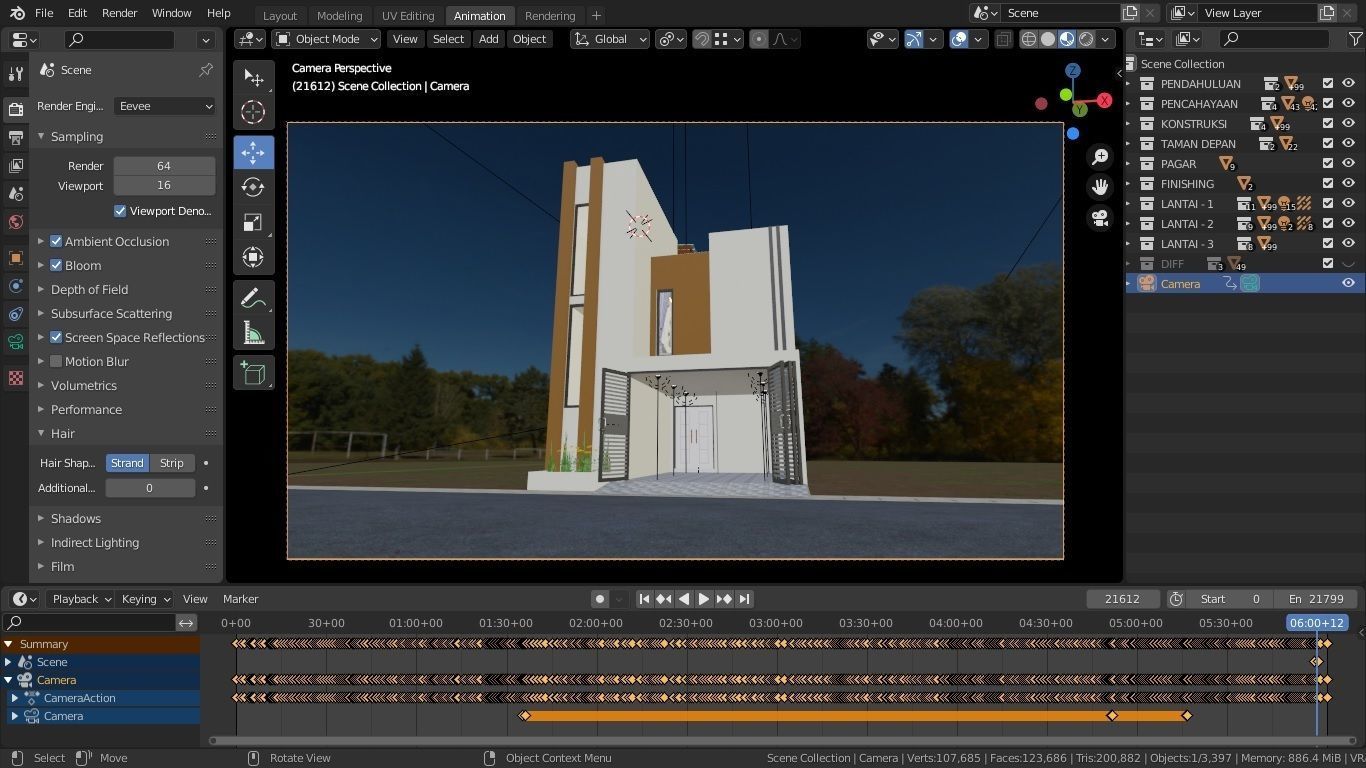This screenshot has height=768, width=1366.
Task: Open the Render Engine Eevee dropdown
Action: pyautogui.click(x=164, y=106)
